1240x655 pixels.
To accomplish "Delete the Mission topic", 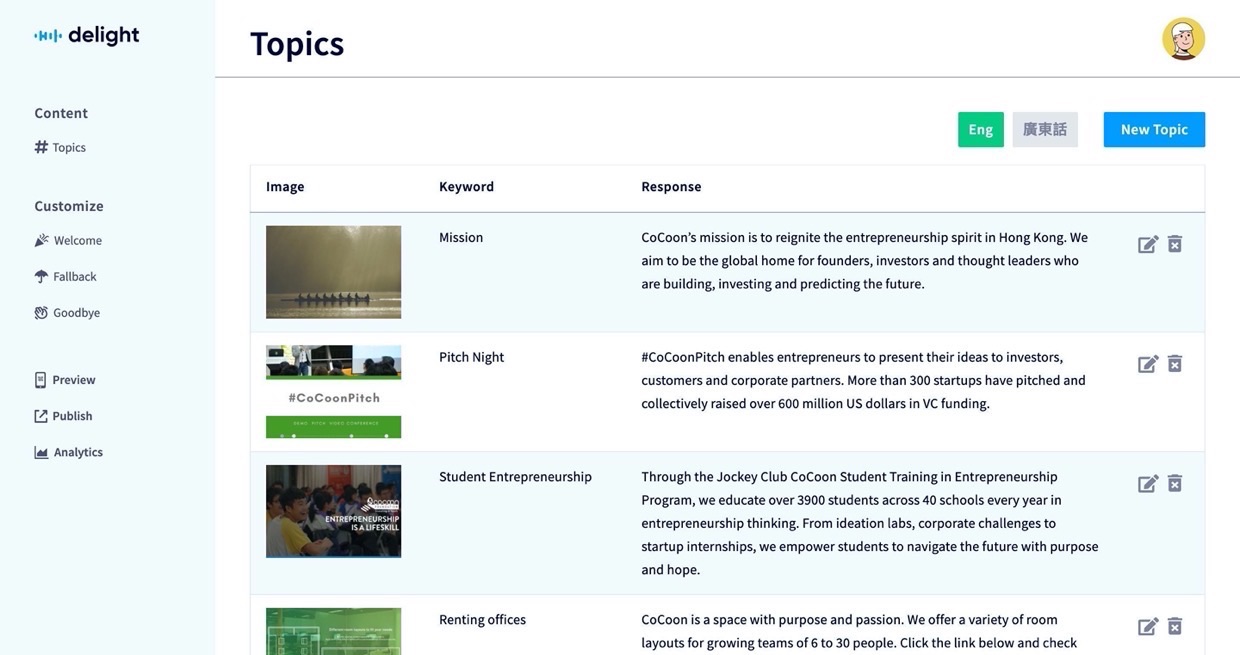I will (x=1175, y=244).
